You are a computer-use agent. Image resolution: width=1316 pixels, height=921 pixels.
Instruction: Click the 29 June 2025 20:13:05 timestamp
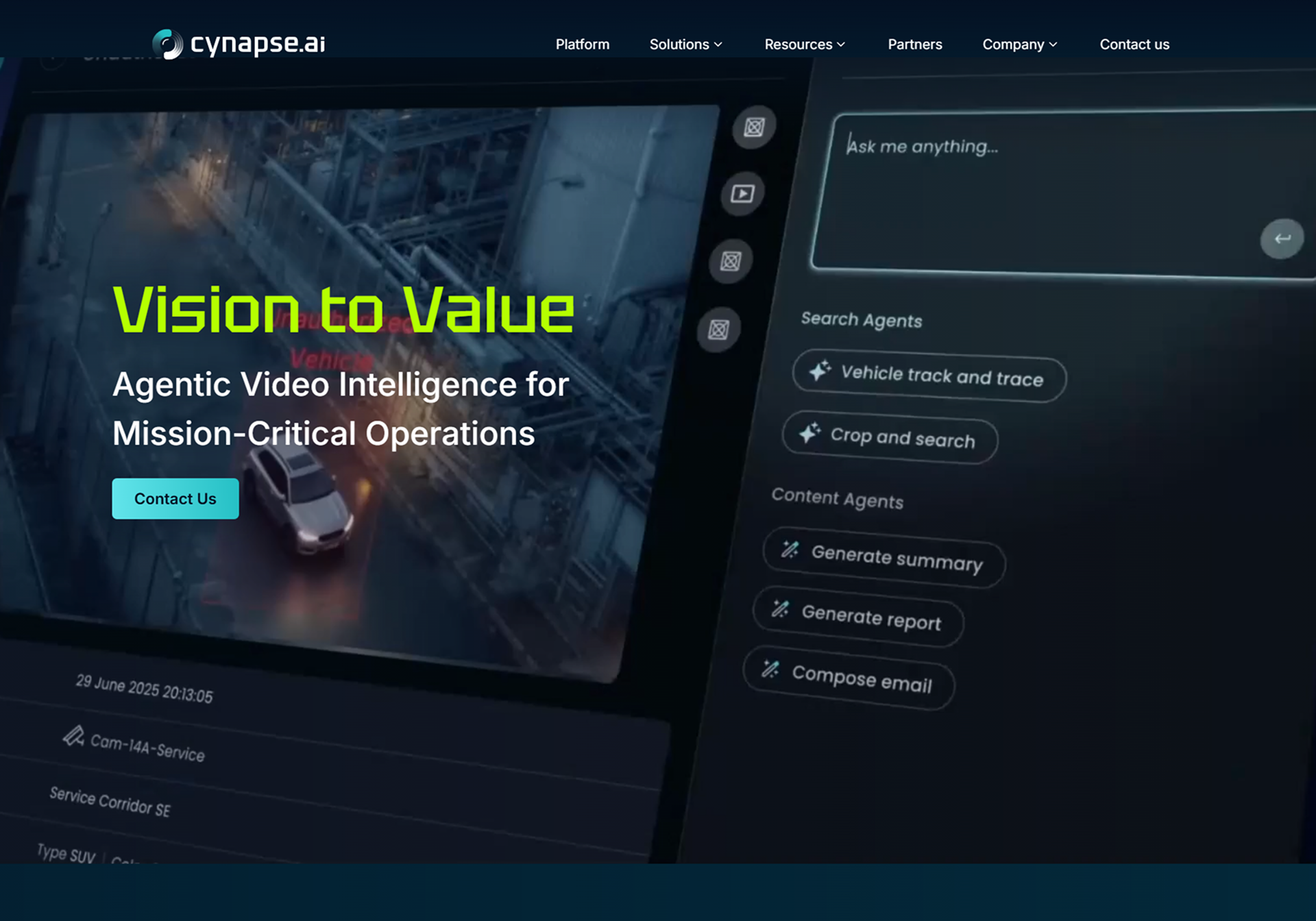coord(144,689)
